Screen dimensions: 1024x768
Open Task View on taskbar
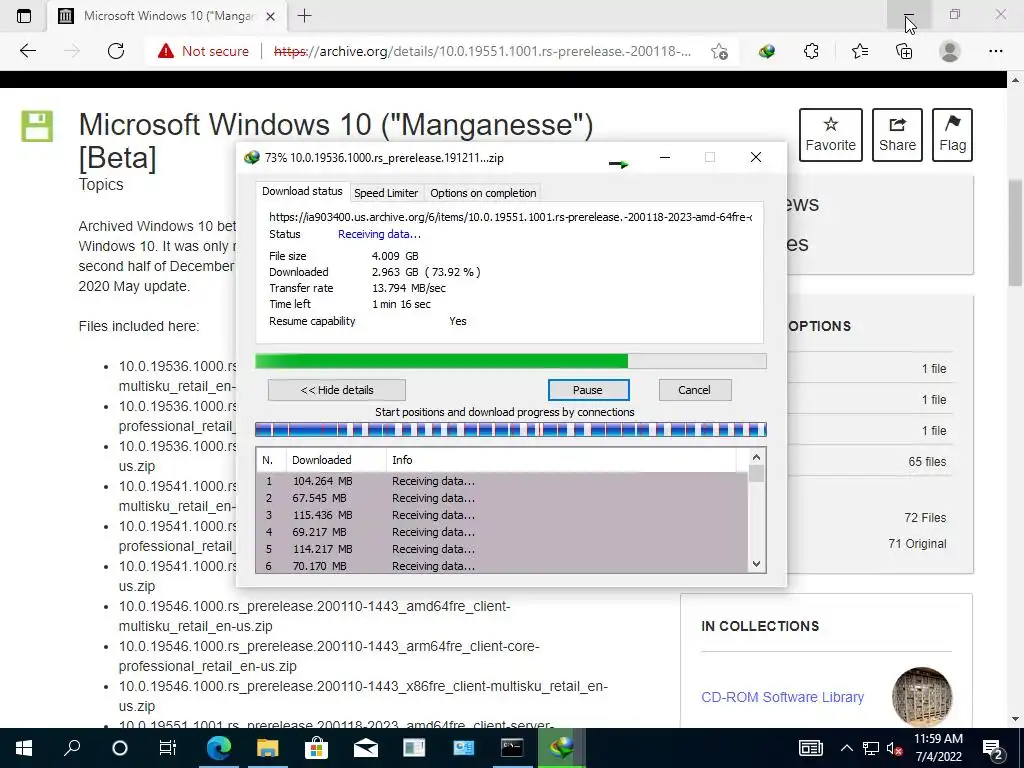pos(168,748)
